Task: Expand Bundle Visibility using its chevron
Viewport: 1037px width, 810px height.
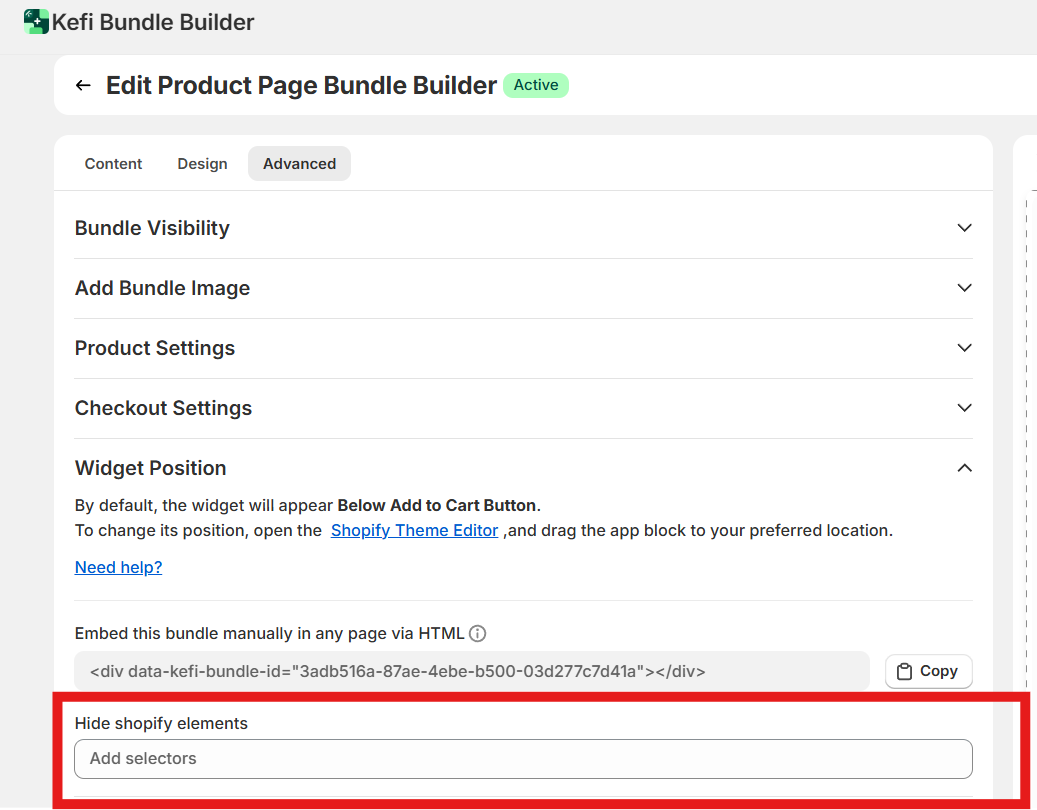Action: pos(964,228)
